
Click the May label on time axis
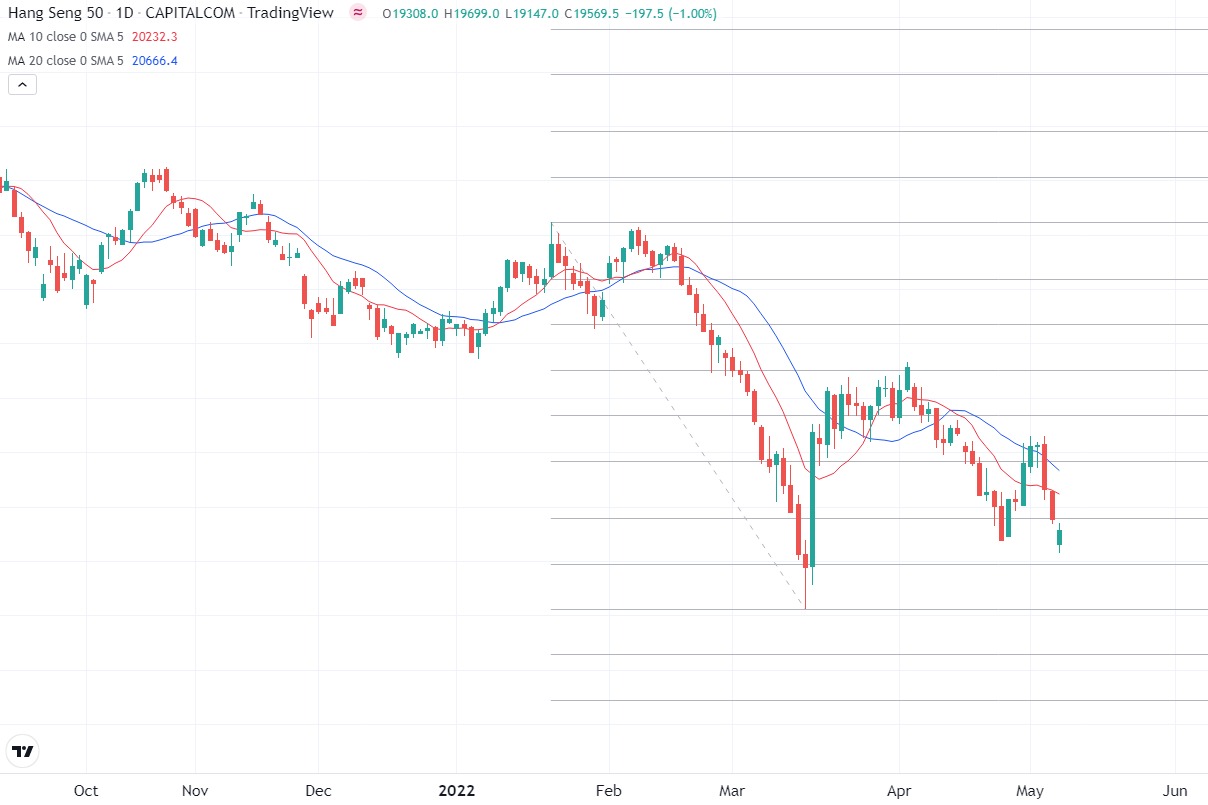1030,791
